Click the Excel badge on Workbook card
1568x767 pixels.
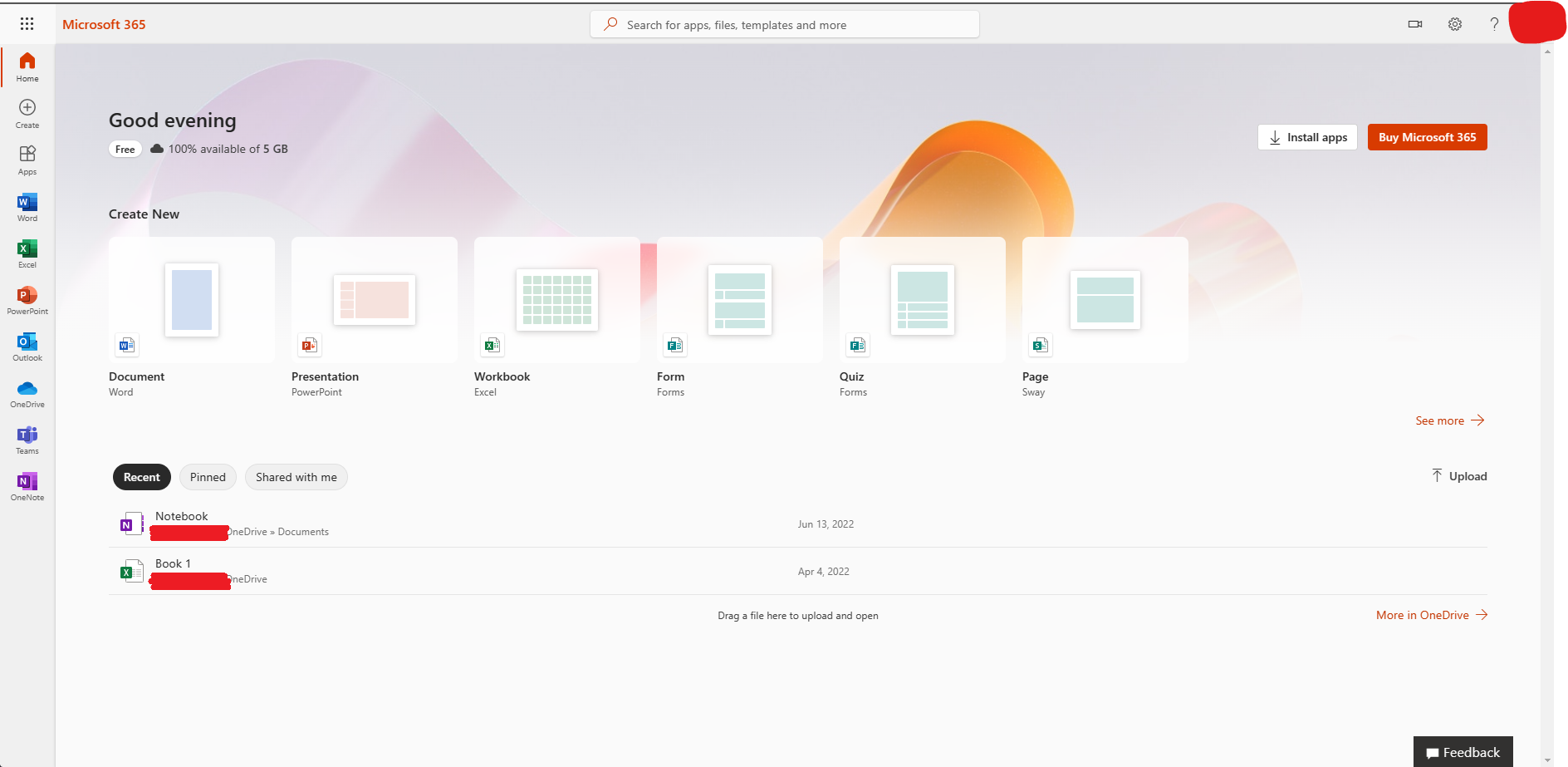[x=492, y=345]
